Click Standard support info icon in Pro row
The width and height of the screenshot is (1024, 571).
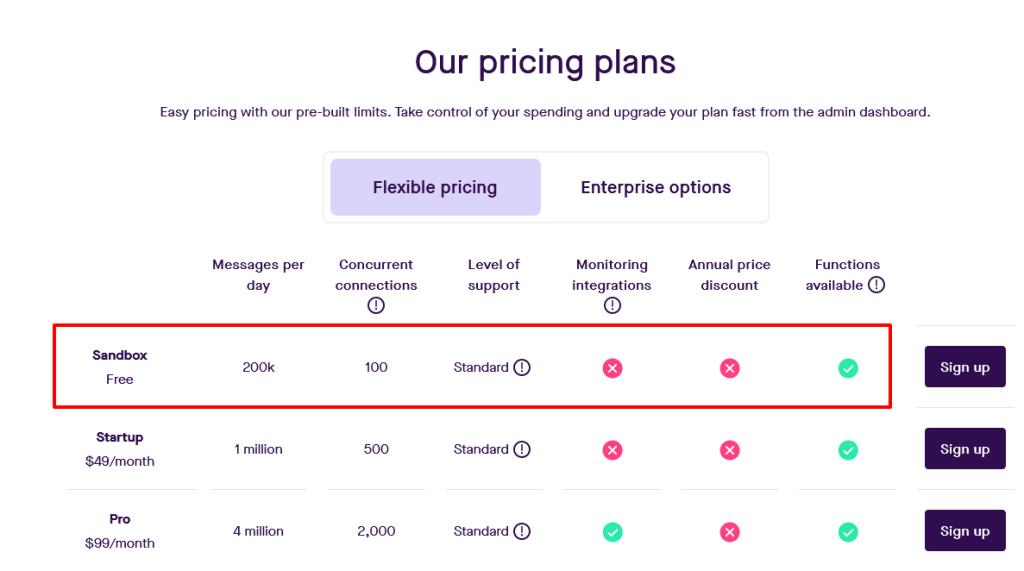click(x=522, y=531)
